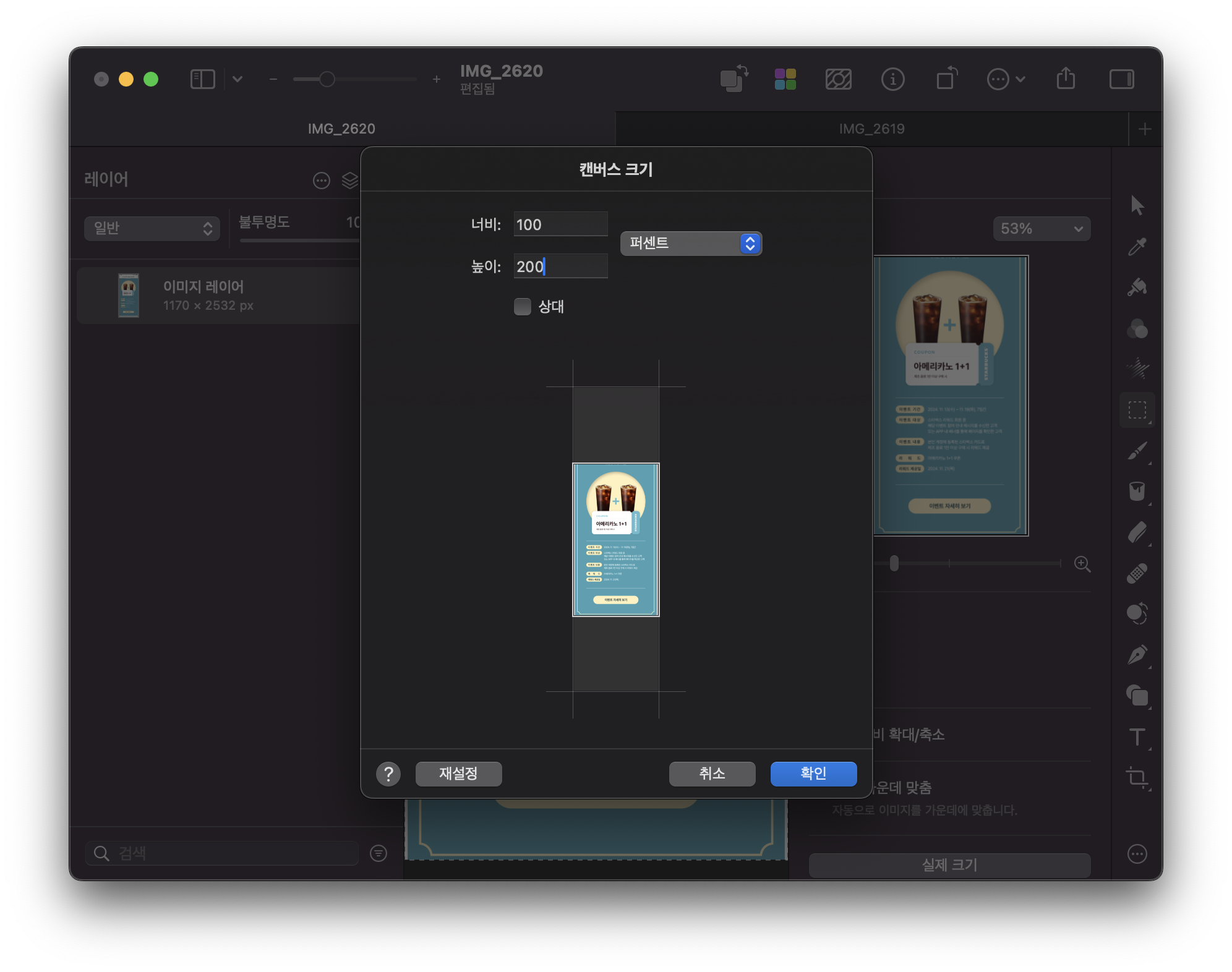Select the rectangular Selection tool

pos(1137,410)
